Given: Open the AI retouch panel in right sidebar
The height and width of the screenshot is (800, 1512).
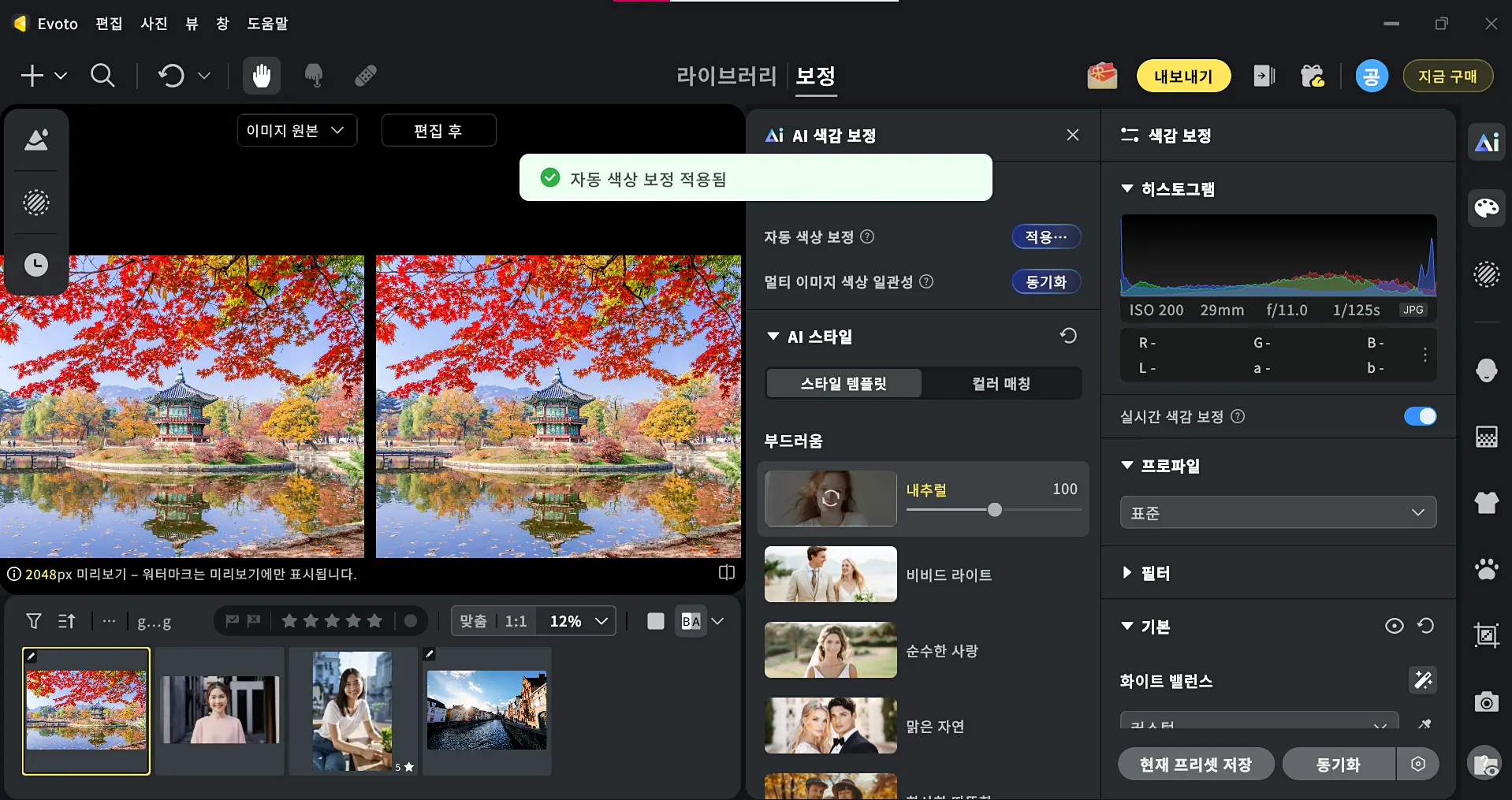Looking at the screenshot, I should click(1486, 142).
